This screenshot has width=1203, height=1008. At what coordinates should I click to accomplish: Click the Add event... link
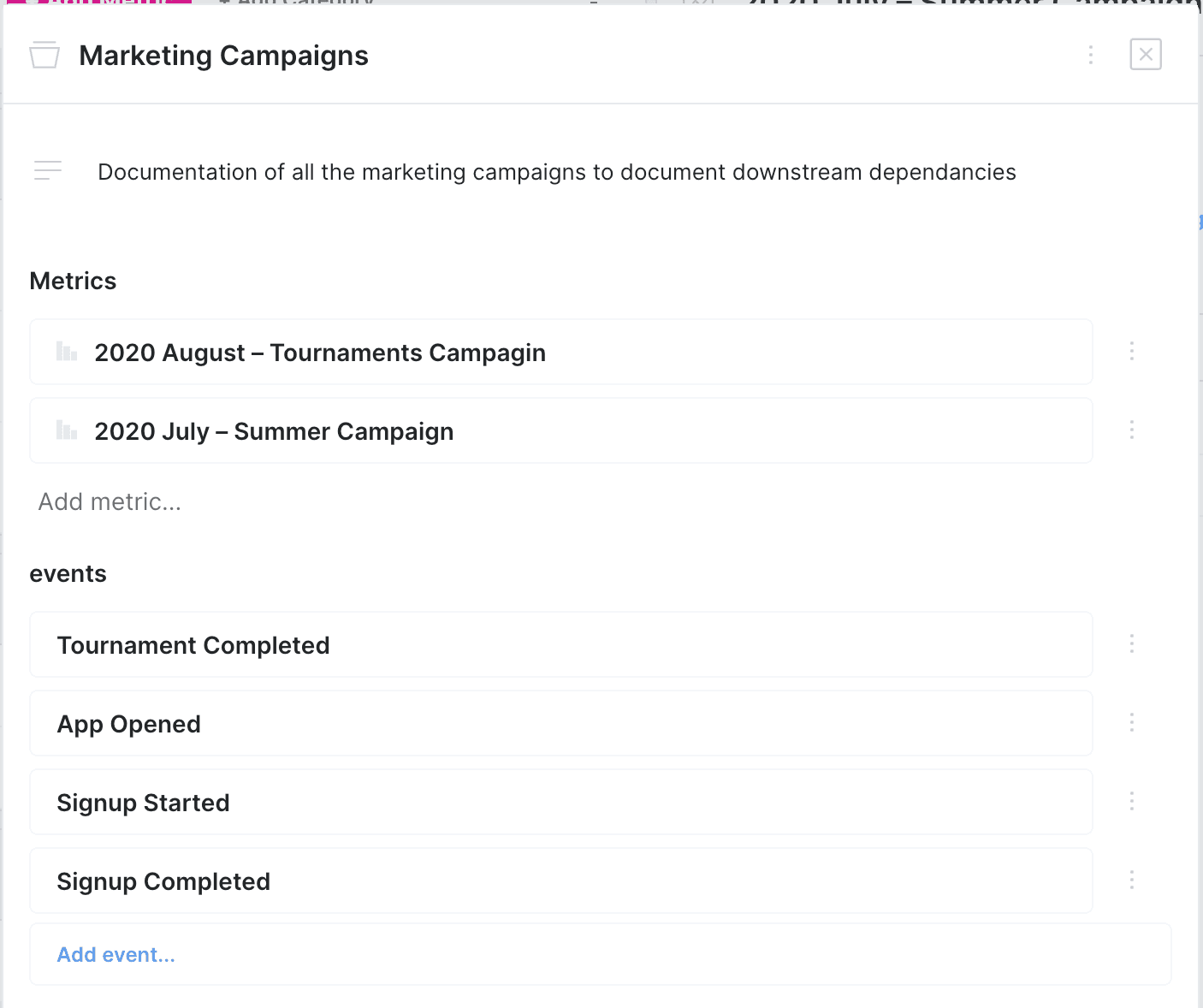point(116,955)
